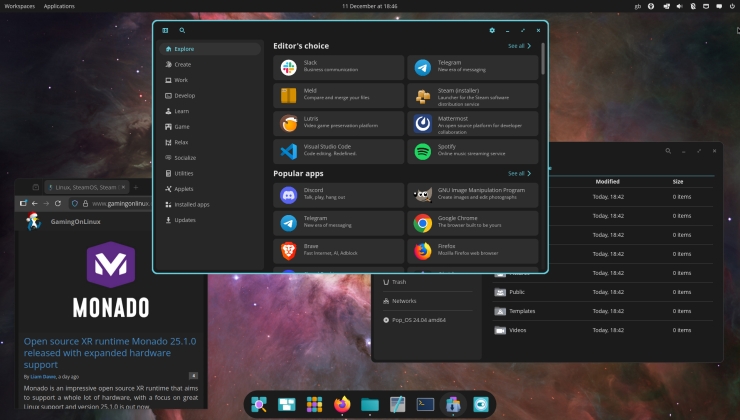Switch to the Installed apps category
Viewport: 740px width, 420px height.
pyautogui.click(x=190, y=204)
